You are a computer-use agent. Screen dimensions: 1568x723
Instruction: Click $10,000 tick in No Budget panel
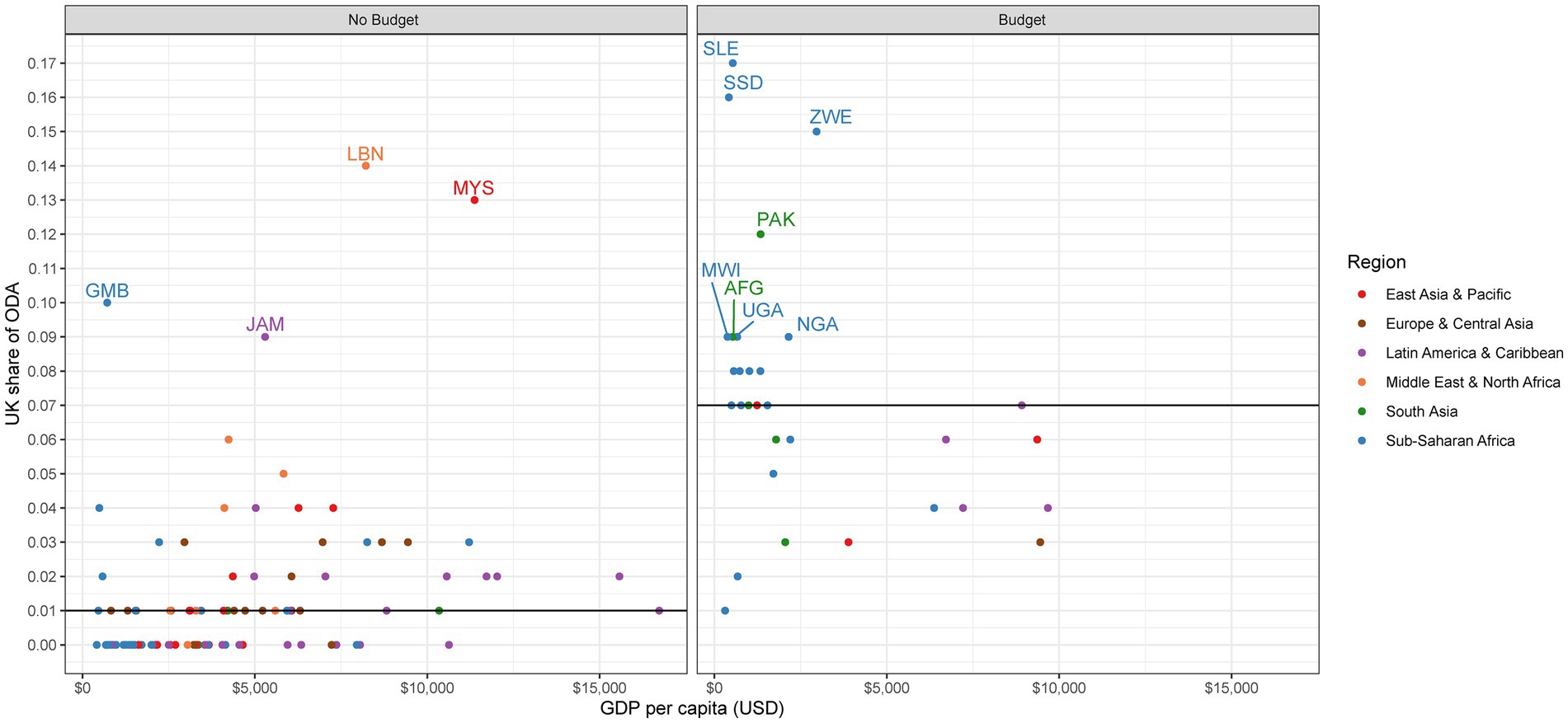pyautogui.click(x=427, y=688)
